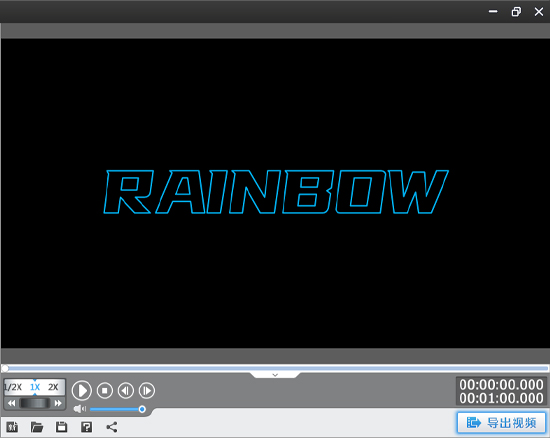Play the video preview

click(82, 390)
